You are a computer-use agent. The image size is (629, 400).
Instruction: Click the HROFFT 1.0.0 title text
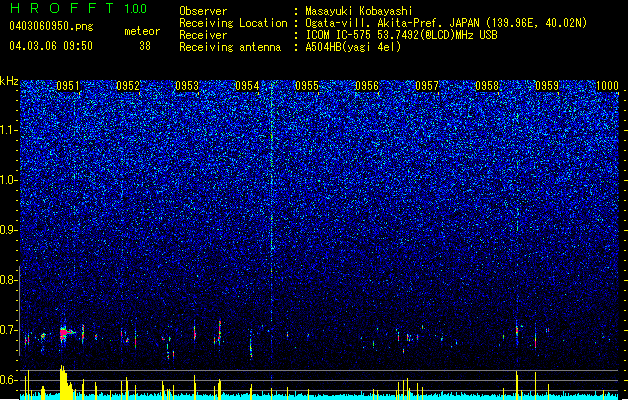click(78, 8)
